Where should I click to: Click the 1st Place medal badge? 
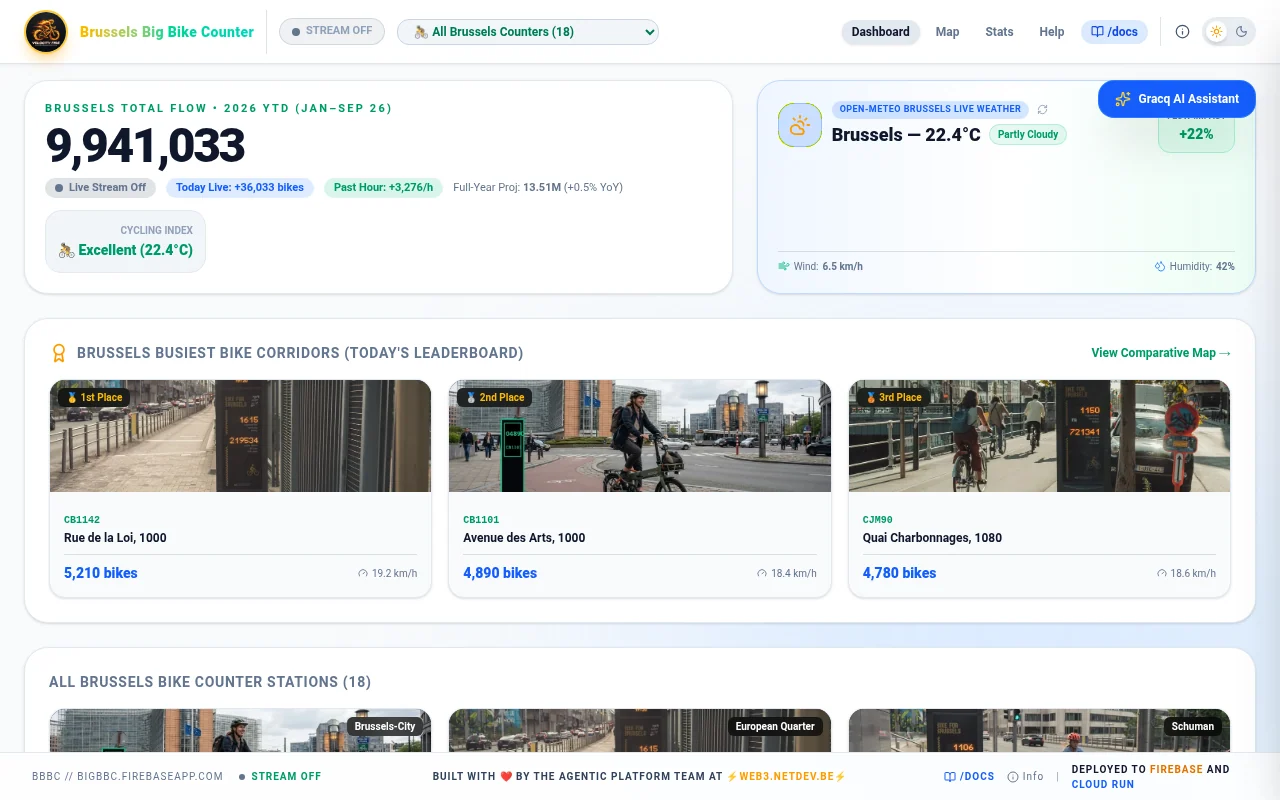[94, 397]
